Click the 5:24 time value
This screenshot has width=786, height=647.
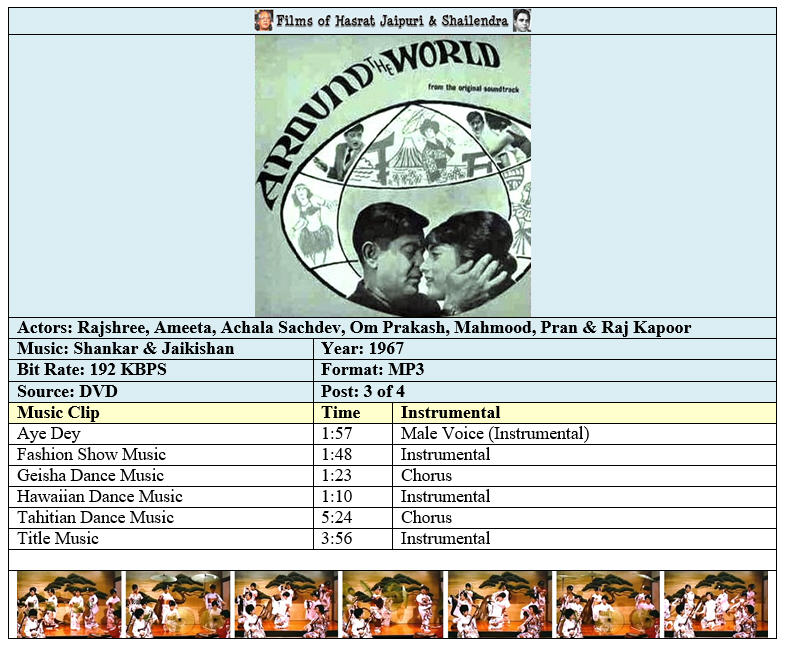tap(337, 518)
